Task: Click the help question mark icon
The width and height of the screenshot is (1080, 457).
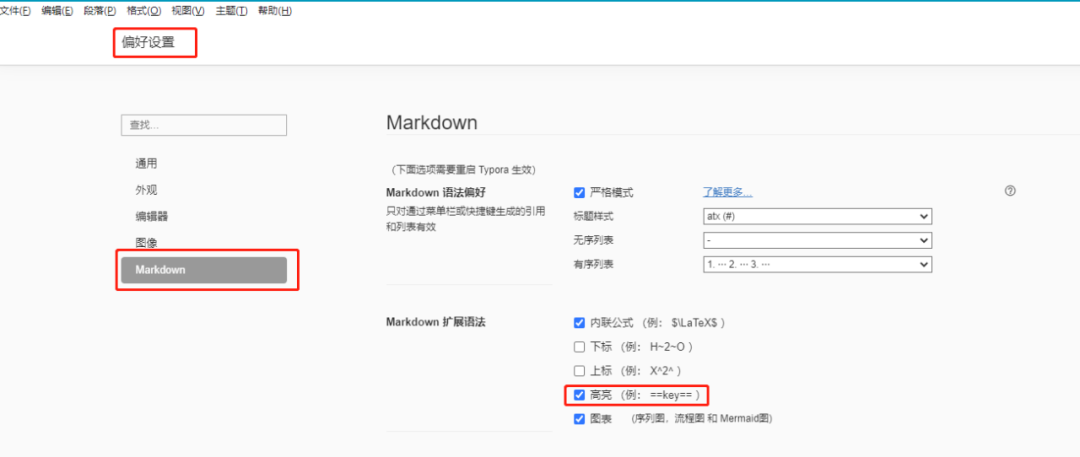Action: [x=1010, y=191]
